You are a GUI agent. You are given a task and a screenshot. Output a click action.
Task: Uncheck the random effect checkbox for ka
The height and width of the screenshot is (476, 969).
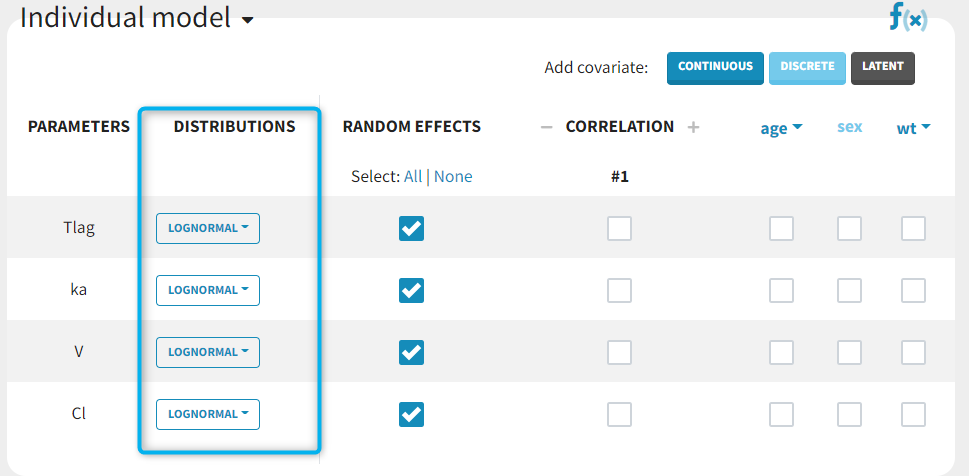tap(411, 291)
